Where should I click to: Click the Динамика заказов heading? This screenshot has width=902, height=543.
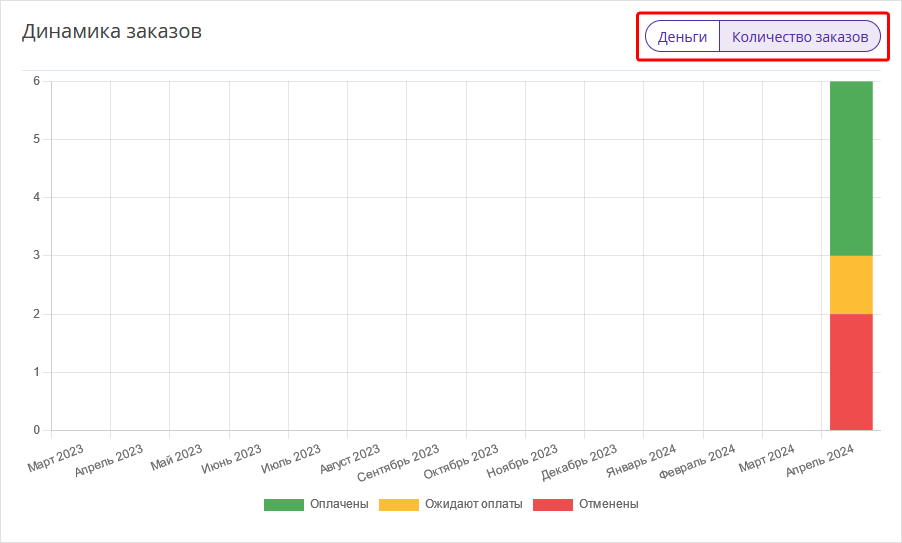[112, 31]
